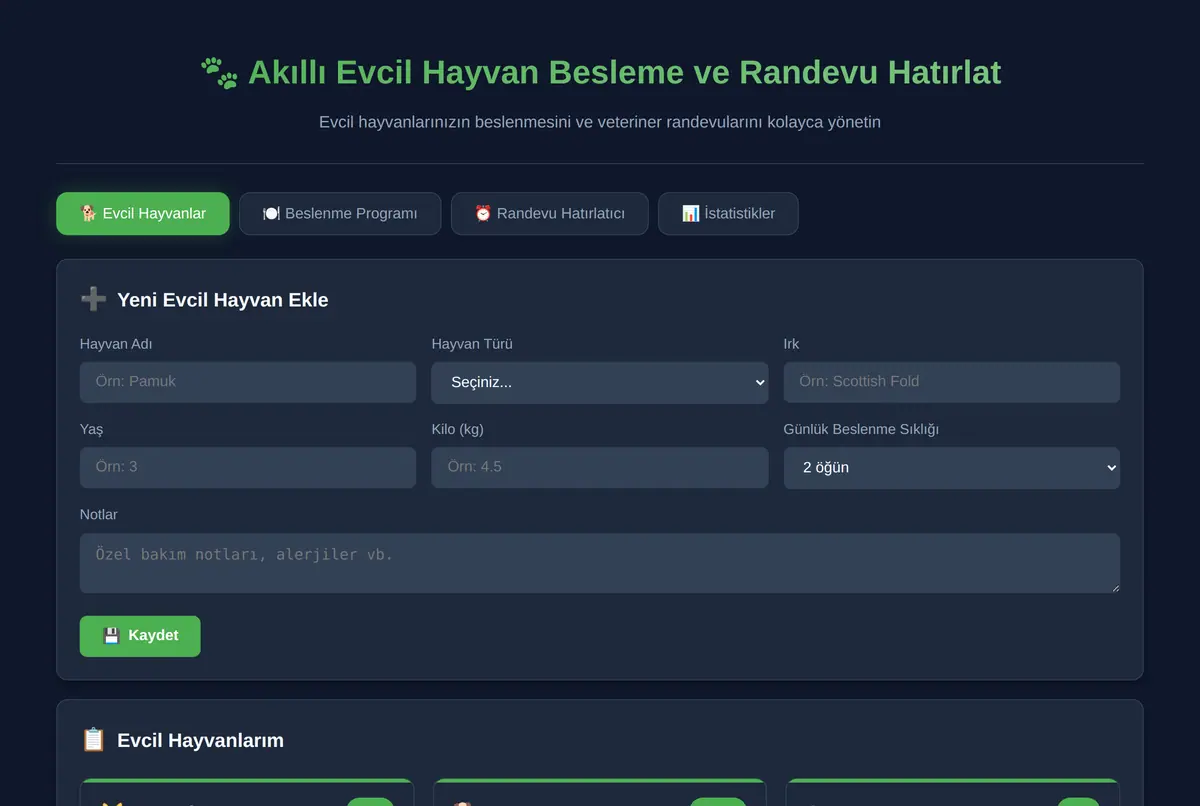Open the Beslenme Programı tab
The height and width of the screenshot is (806, 1200).
pyautogui.click(x=340, y=214)
